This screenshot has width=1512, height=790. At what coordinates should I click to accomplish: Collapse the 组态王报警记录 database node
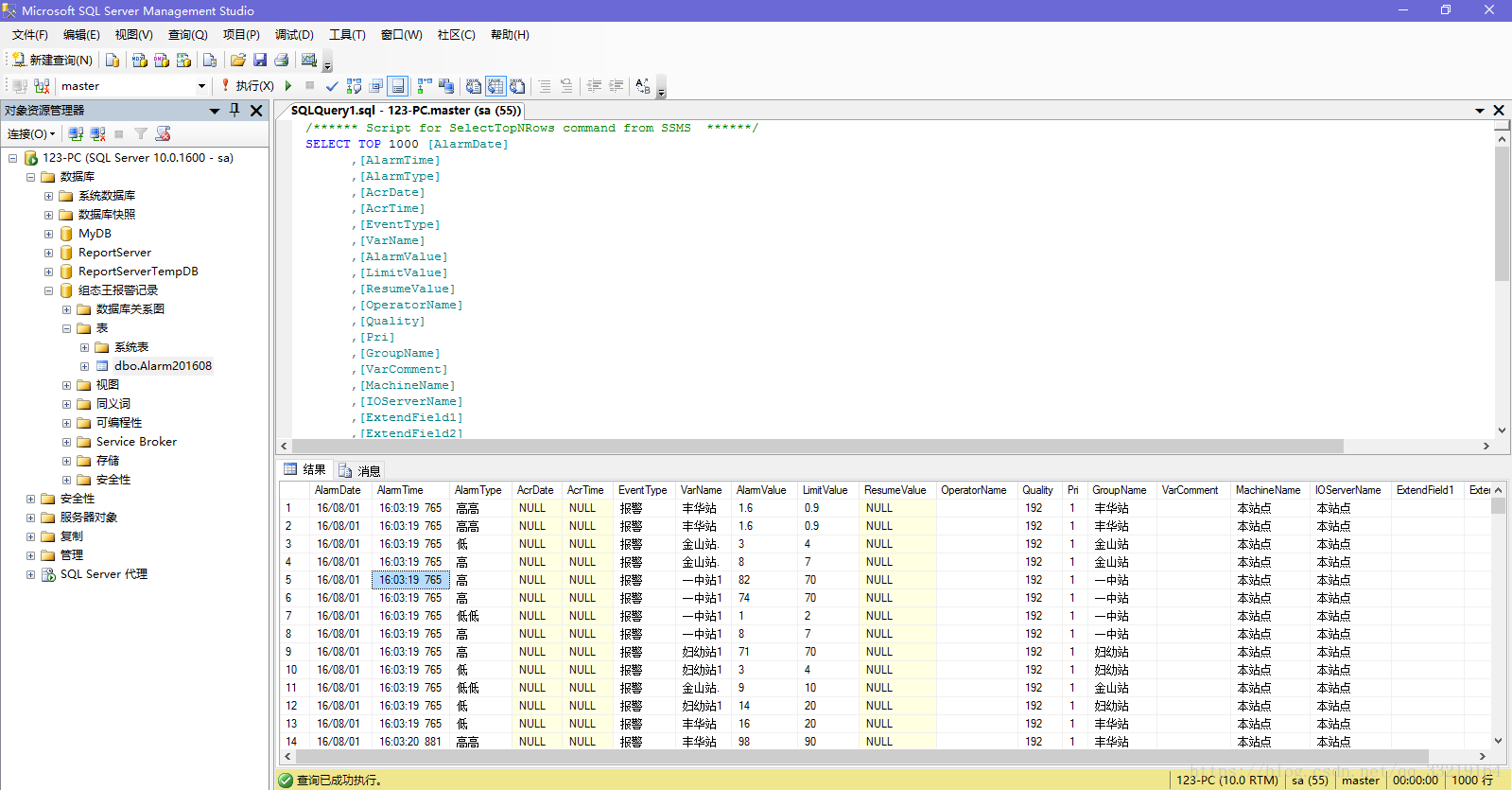point(48,290)
